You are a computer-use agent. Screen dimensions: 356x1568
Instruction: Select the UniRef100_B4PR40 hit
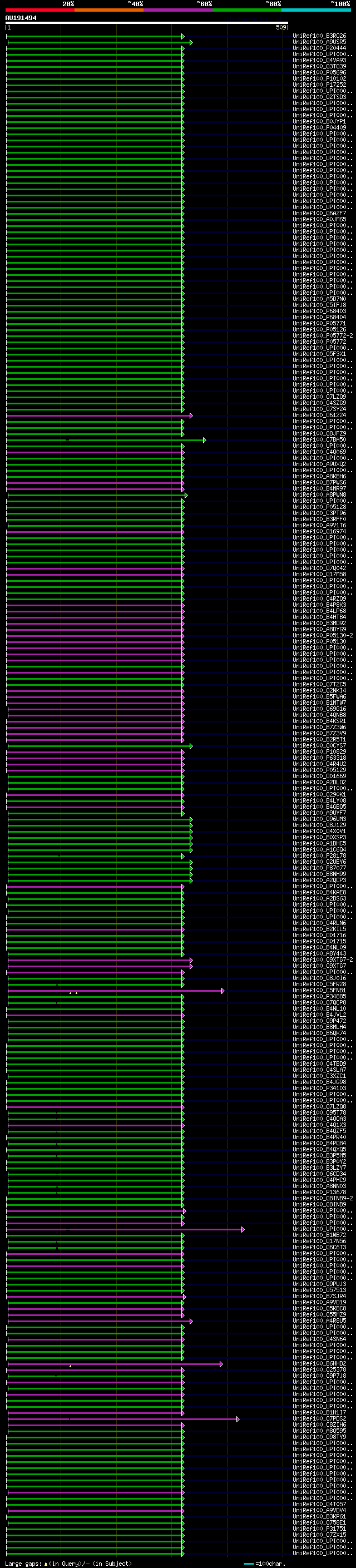click(319, 1137)
